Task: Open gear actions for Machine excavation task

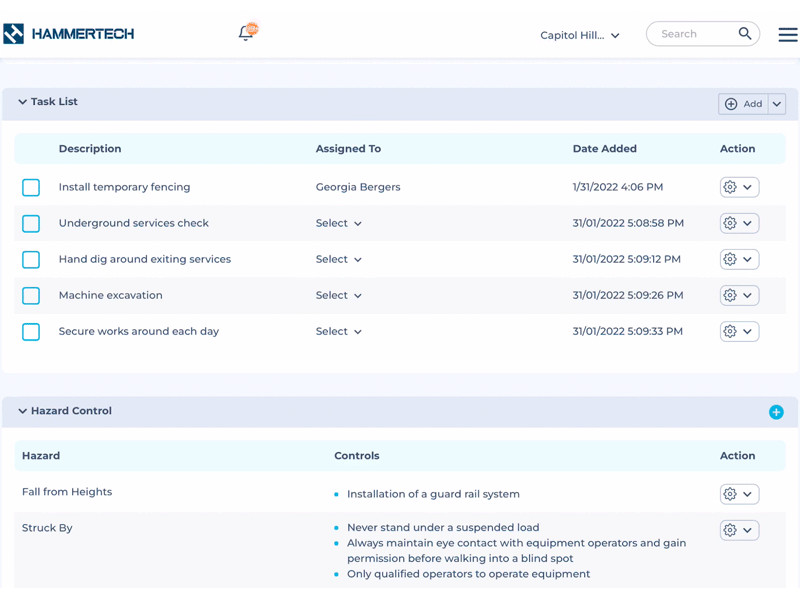Action: pyautogui.click(x=739, y=295)
